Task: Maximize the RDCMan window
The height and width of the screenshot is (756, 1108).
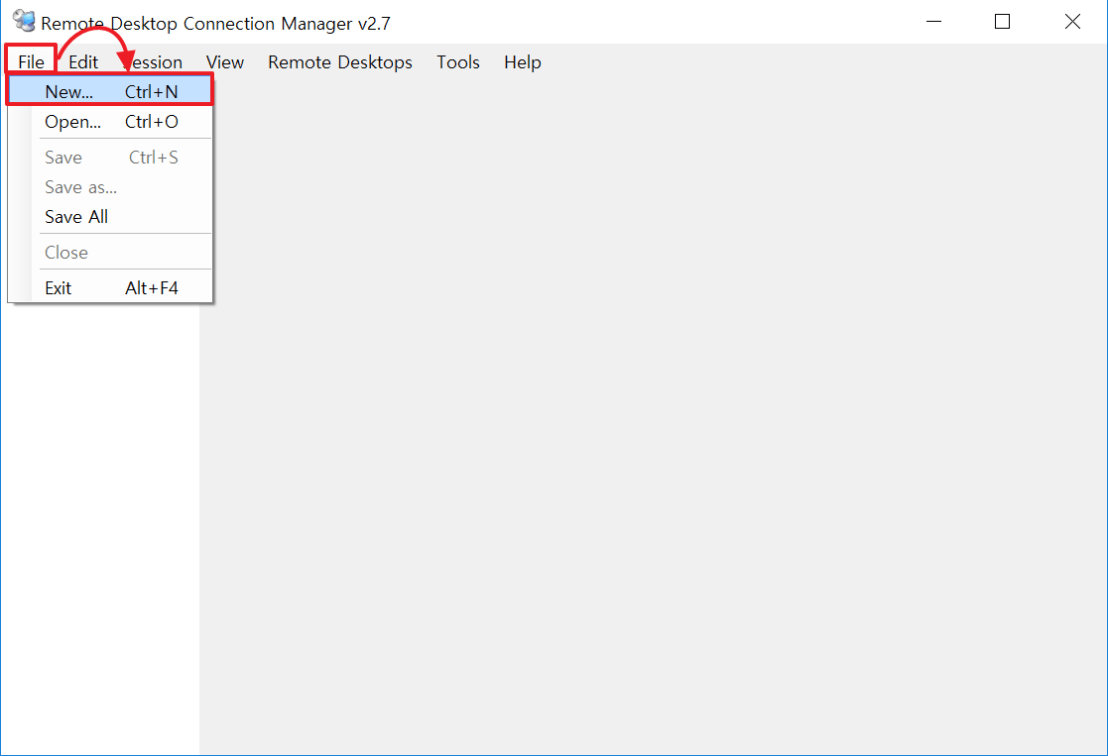Action: tap(1002, 21)
